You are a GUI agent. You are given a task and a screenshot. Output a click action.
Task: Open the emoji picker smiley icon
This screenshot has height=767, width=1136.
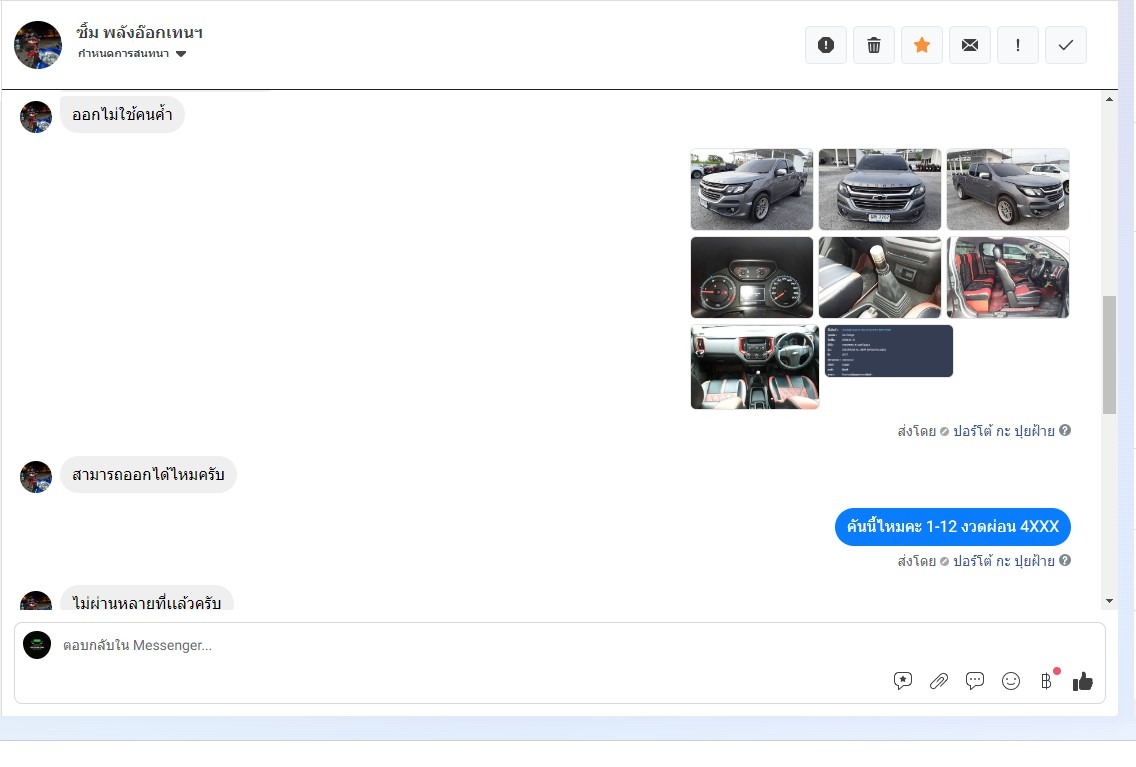(x=1011, y=681)
